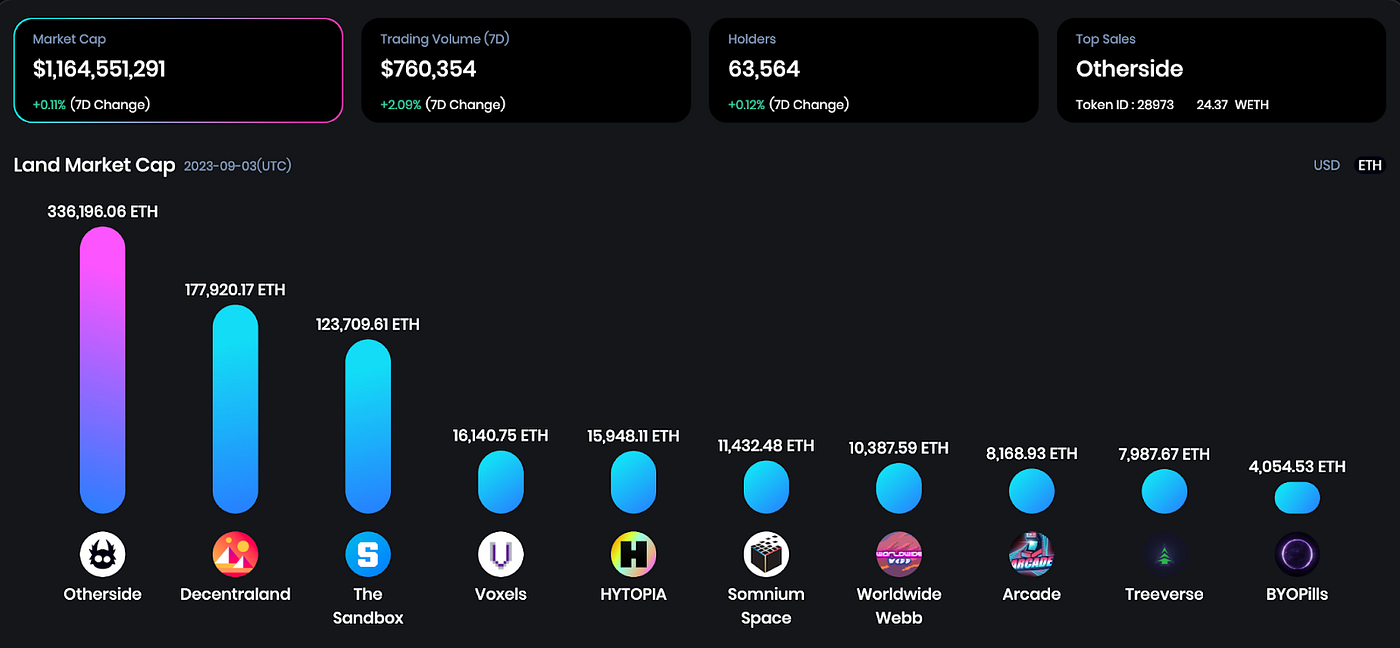Click the Decentraland market cap bar
The width and height of the screenshot is (1400, 648).
click(235, 410)
